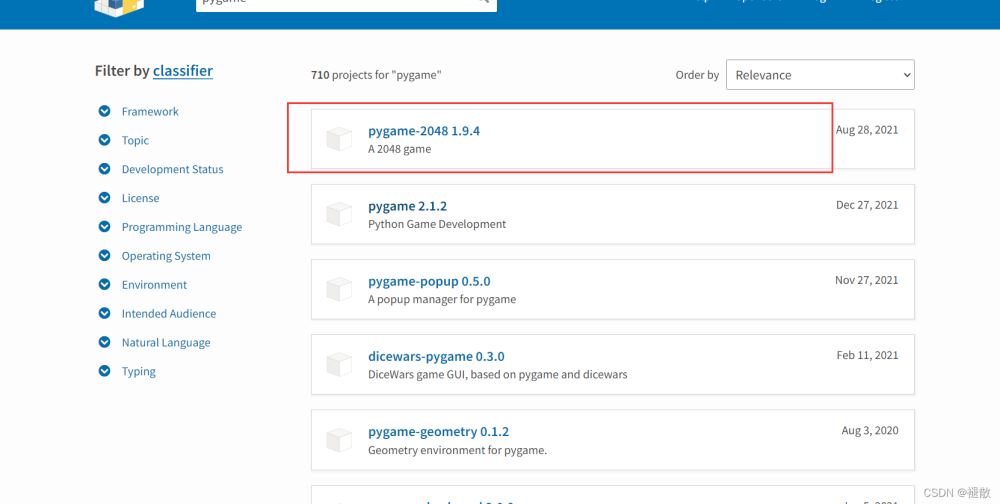
Task: Expand the Programming Language filter
Action: (x=105, y=227)
